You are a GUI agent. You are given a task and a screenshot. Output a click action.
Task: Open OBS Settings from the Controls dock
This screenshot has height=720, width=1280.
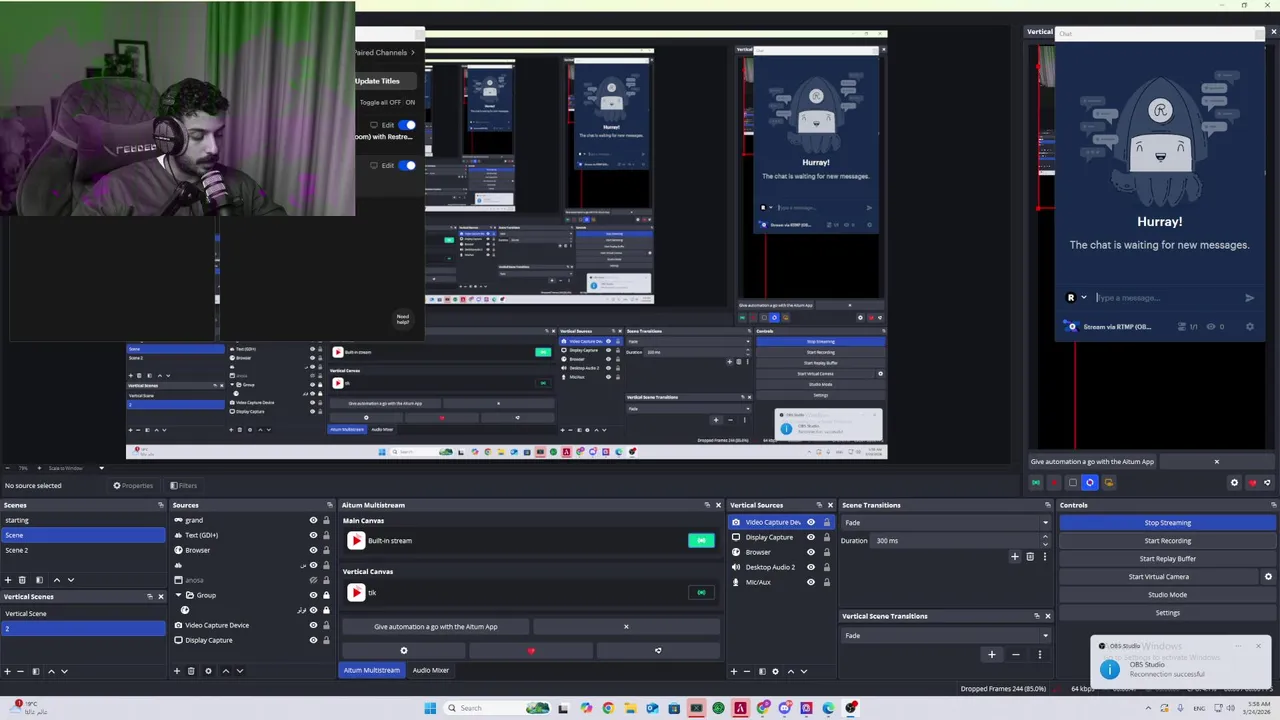(1167, 613)
